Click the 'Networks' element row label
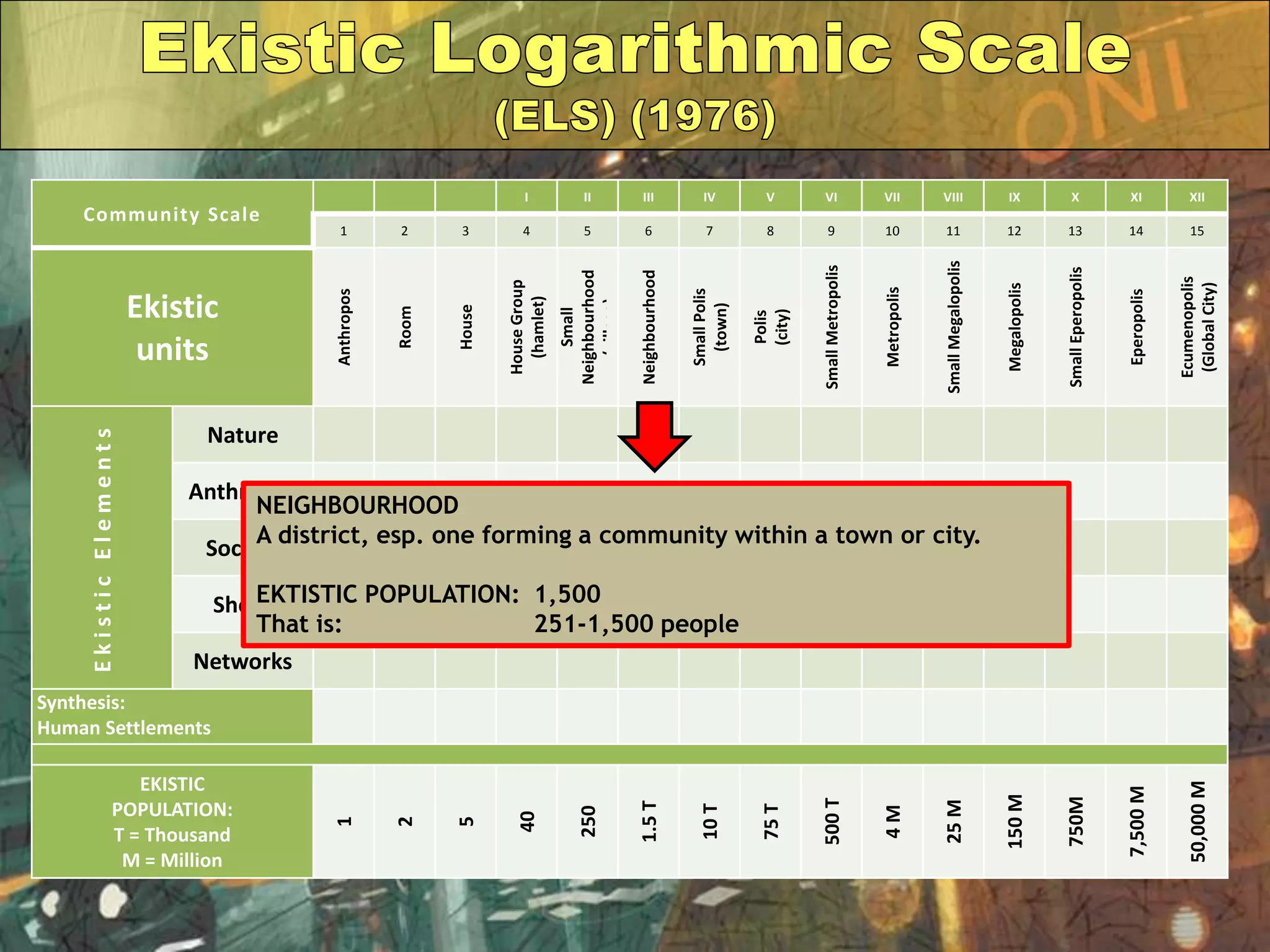Viewport: 1270px width, 952px height. 242,661
